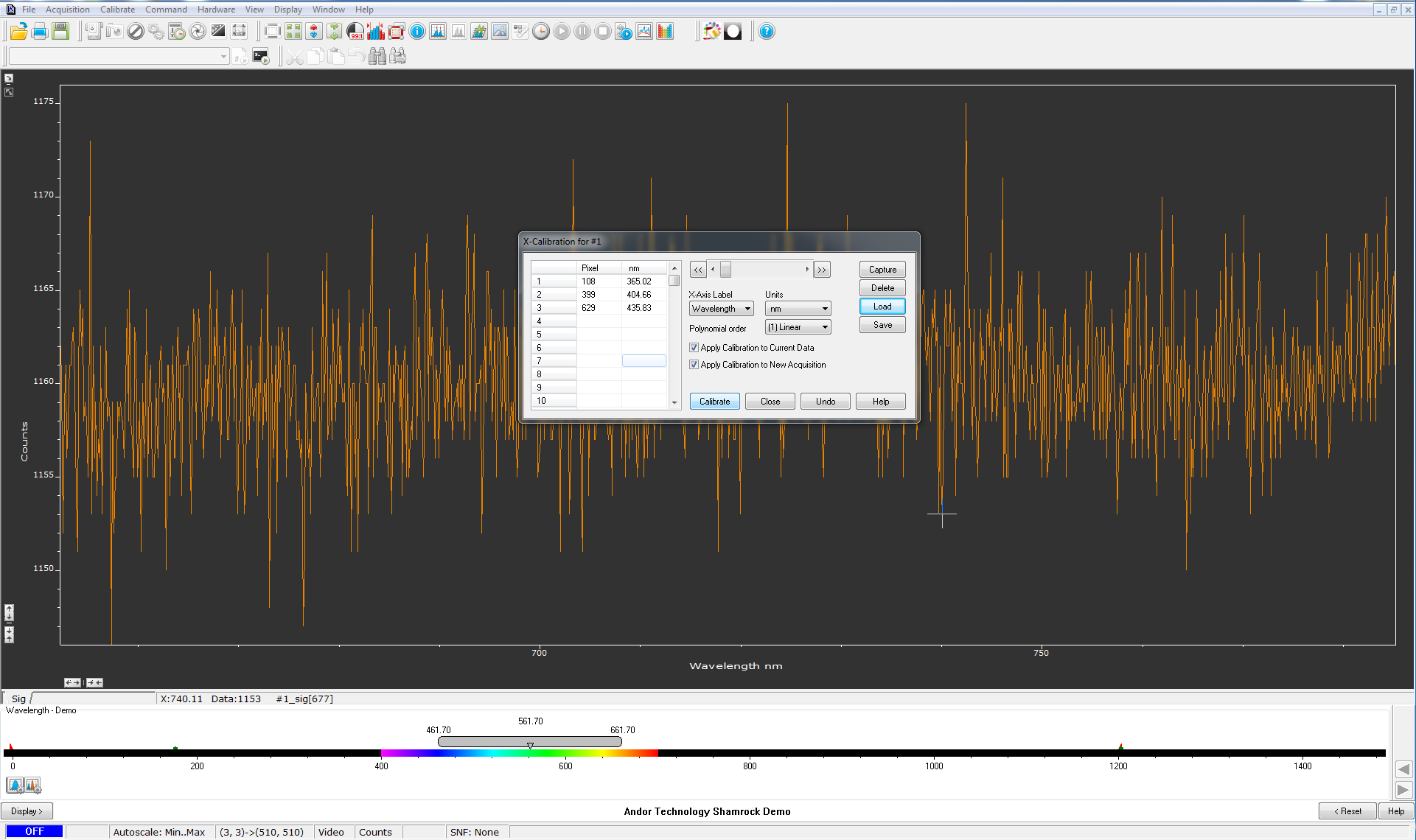Open the Calibrate menu
Screen dimensions: 1416x840
117,10
